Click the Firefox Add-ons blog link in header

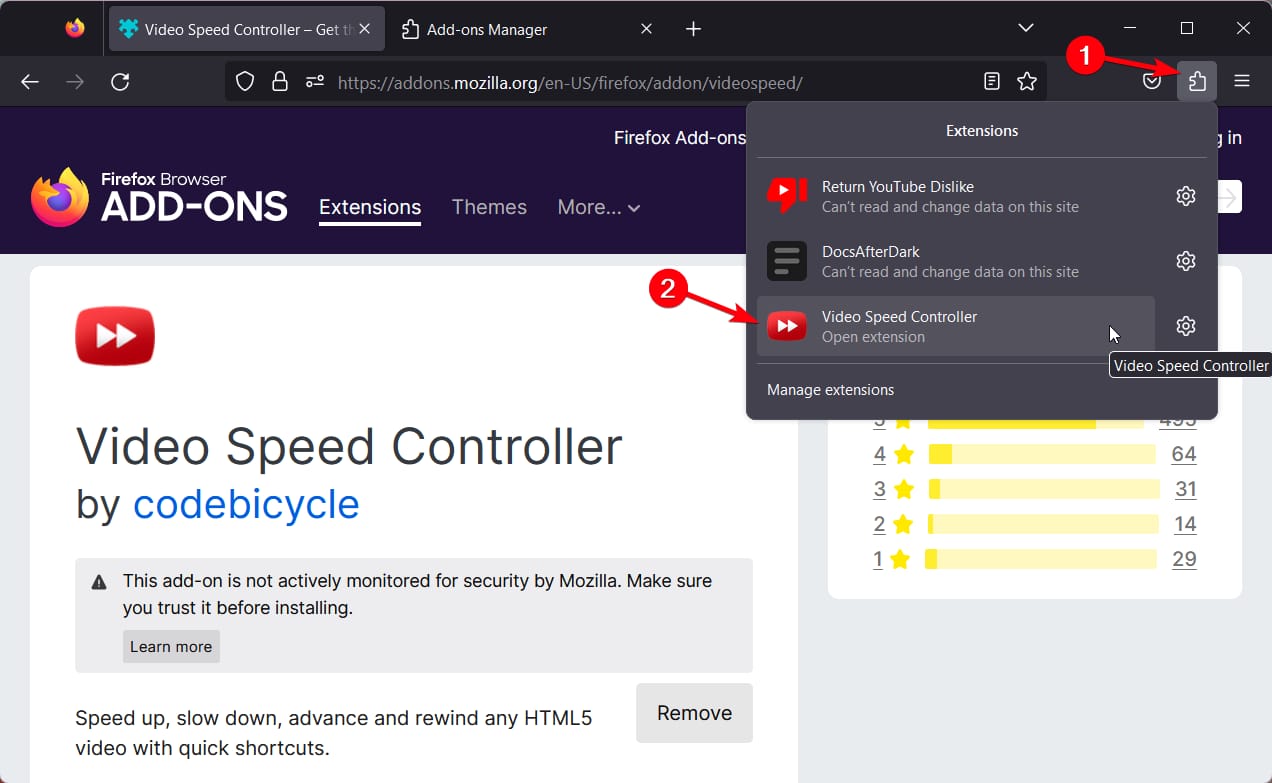point(680,138)
